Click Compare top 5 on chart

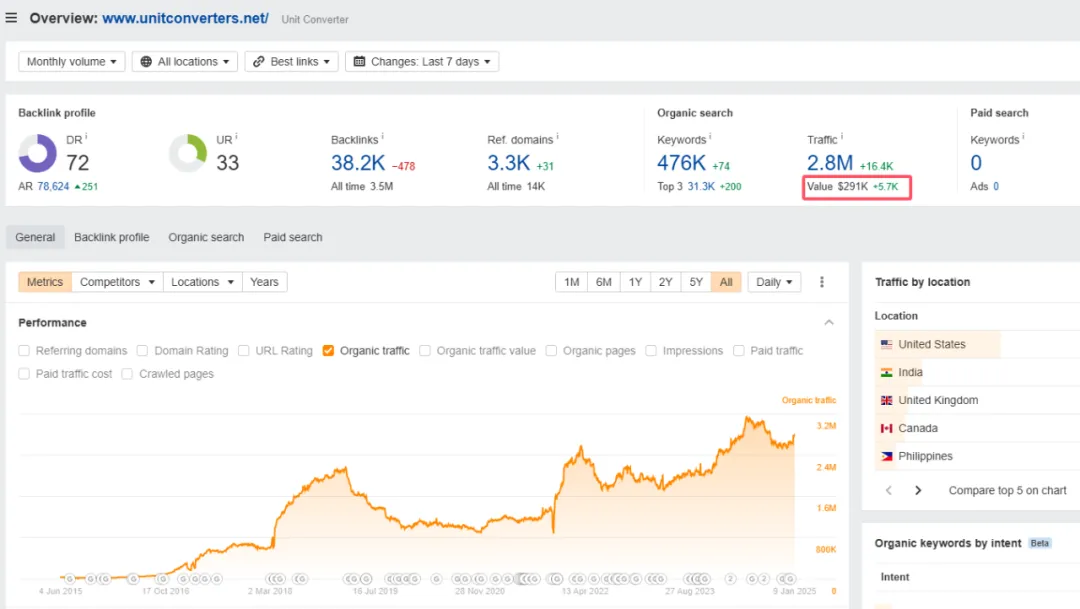pos(1008,491)
